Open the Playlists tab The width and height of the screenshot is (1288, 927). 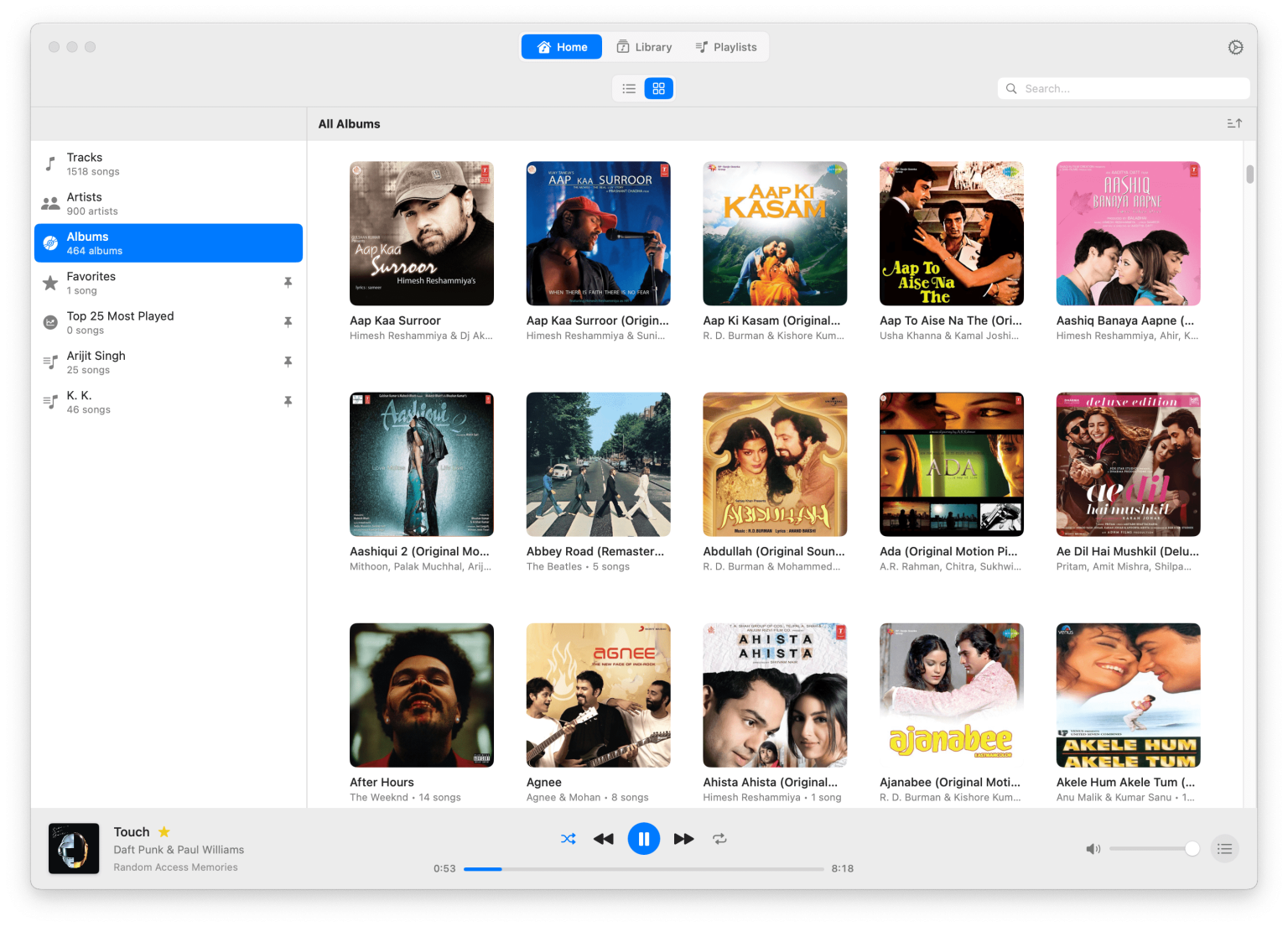pyautogui.click(x=726, y=47)
